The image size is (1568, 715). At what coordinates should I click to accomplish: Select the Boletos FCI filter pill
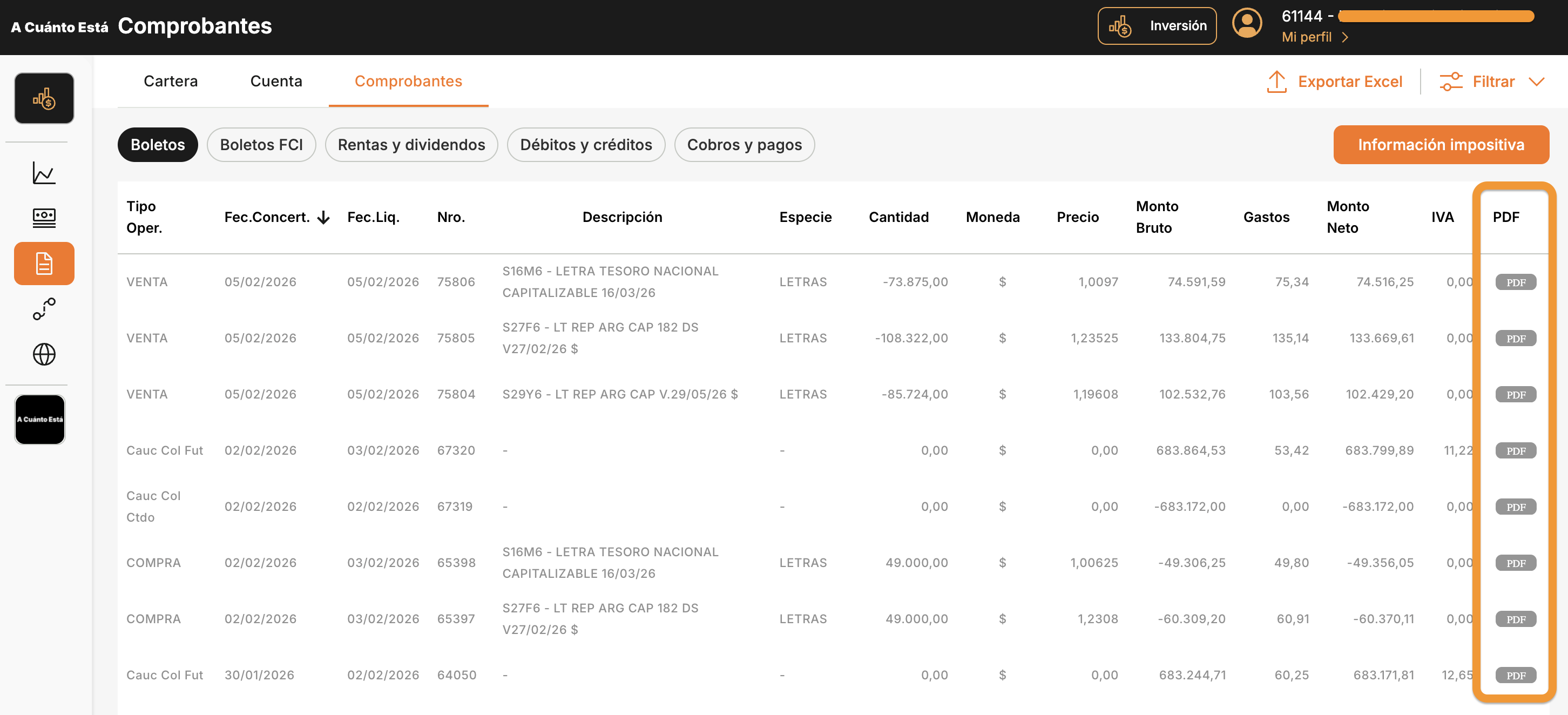coord(261,145)
